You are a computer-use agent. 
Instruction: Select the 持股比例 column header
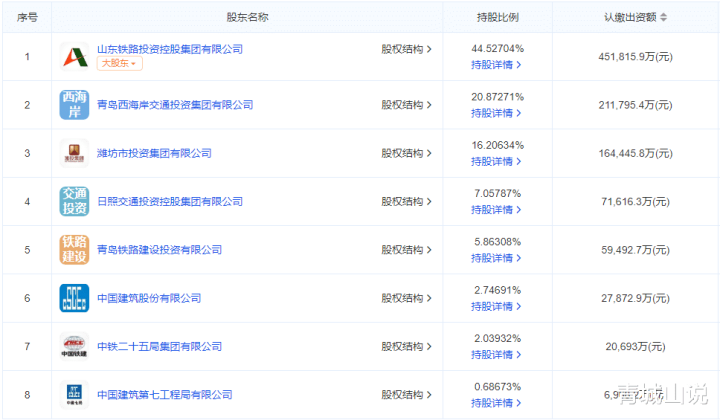497,17
